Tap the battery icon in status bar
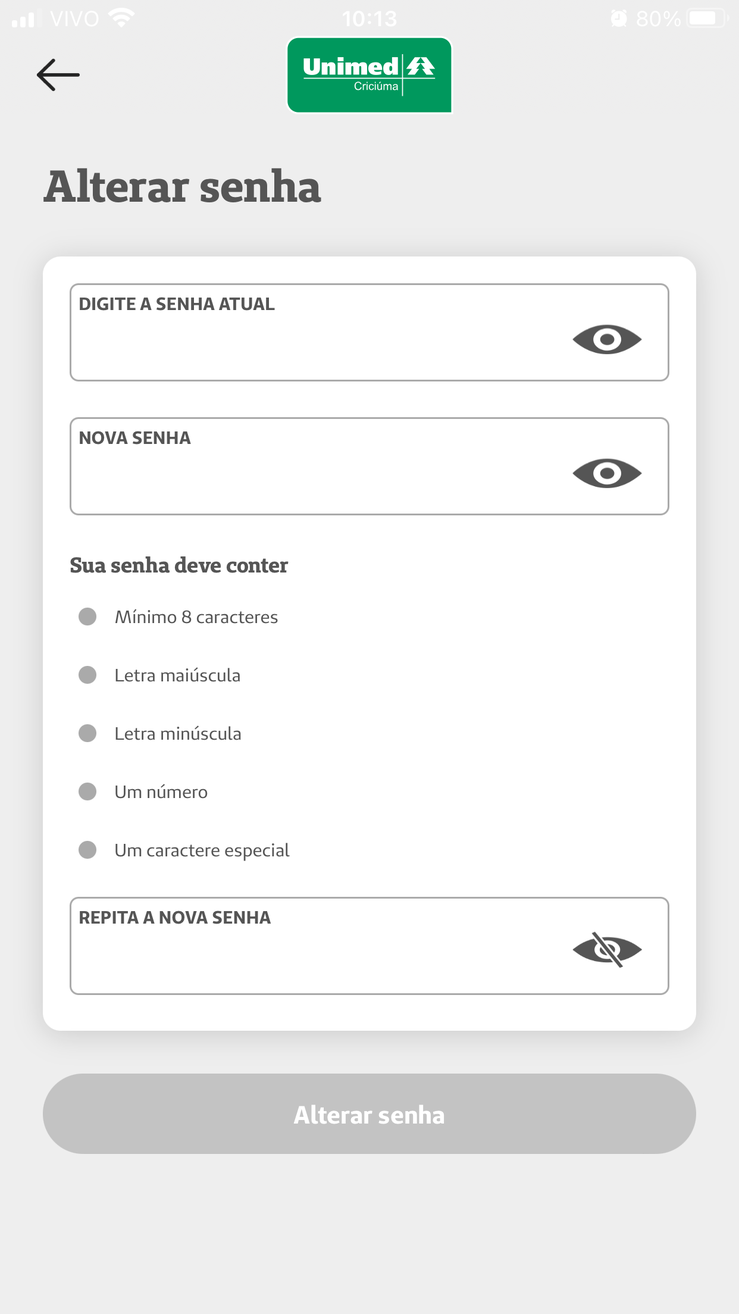 coord(707,18)
